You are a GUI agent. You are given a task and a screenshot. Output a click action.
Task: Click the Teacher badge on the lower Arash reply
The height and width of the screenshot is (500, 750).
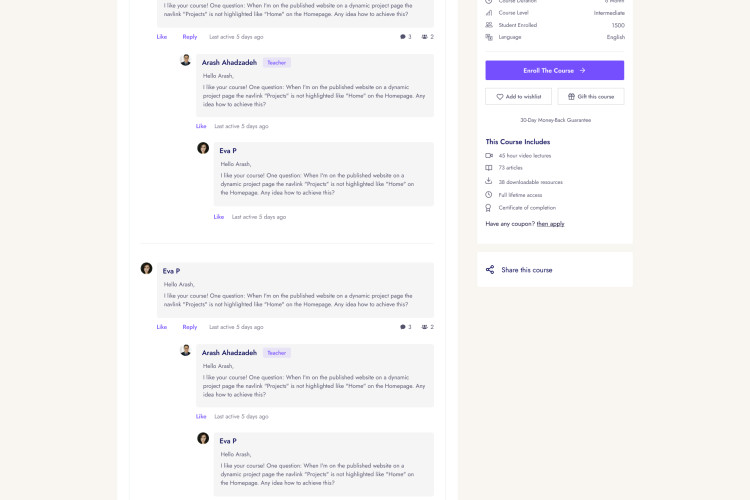(x=277, y=353)
